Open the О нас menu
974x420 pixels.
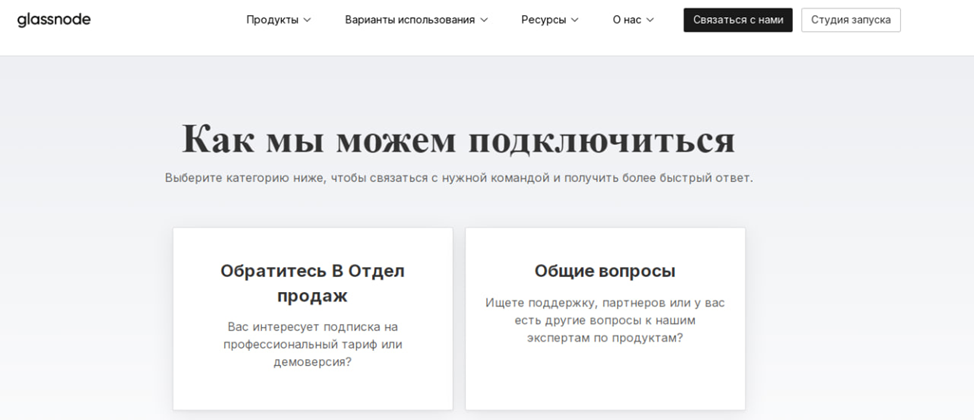(626, 20)
